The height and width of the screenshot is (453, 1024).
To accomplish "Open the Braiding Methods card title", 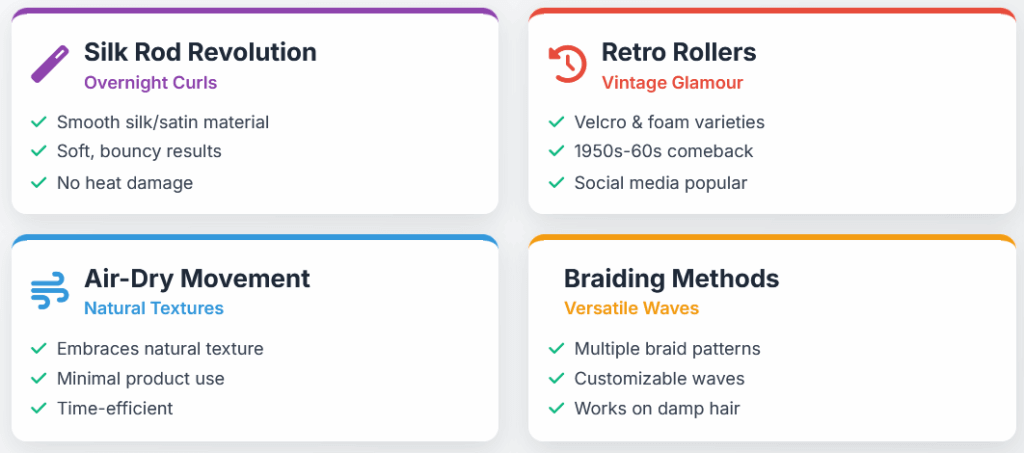I will coord(671,278).
